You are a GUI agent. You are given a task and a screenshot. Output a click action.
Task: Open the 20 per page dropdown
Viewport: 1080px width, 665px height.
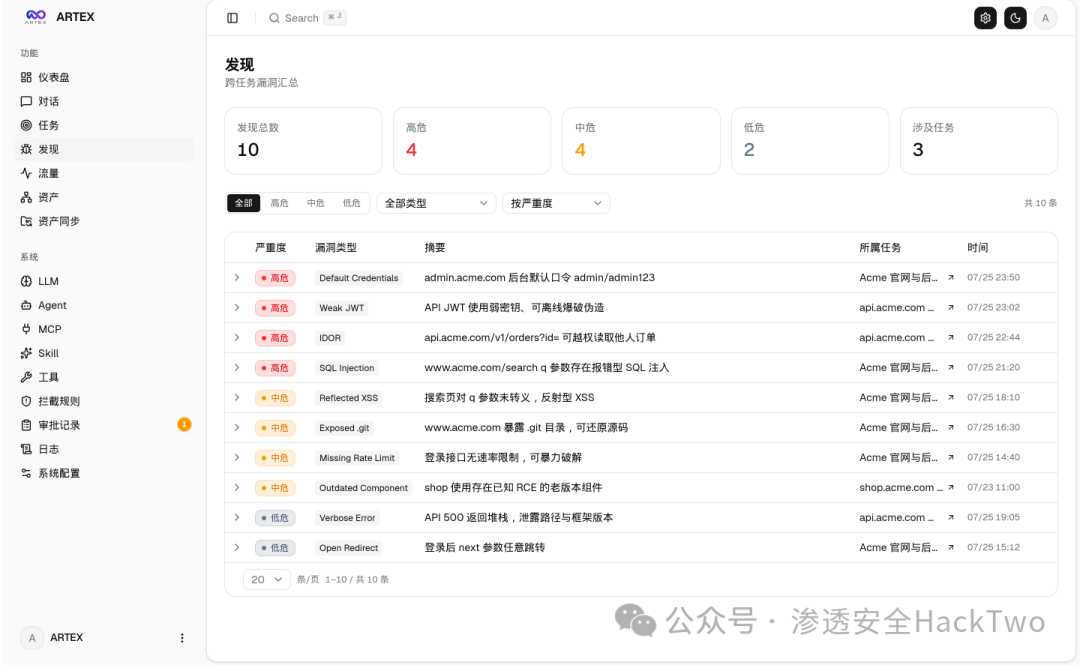tap(267, 580)
